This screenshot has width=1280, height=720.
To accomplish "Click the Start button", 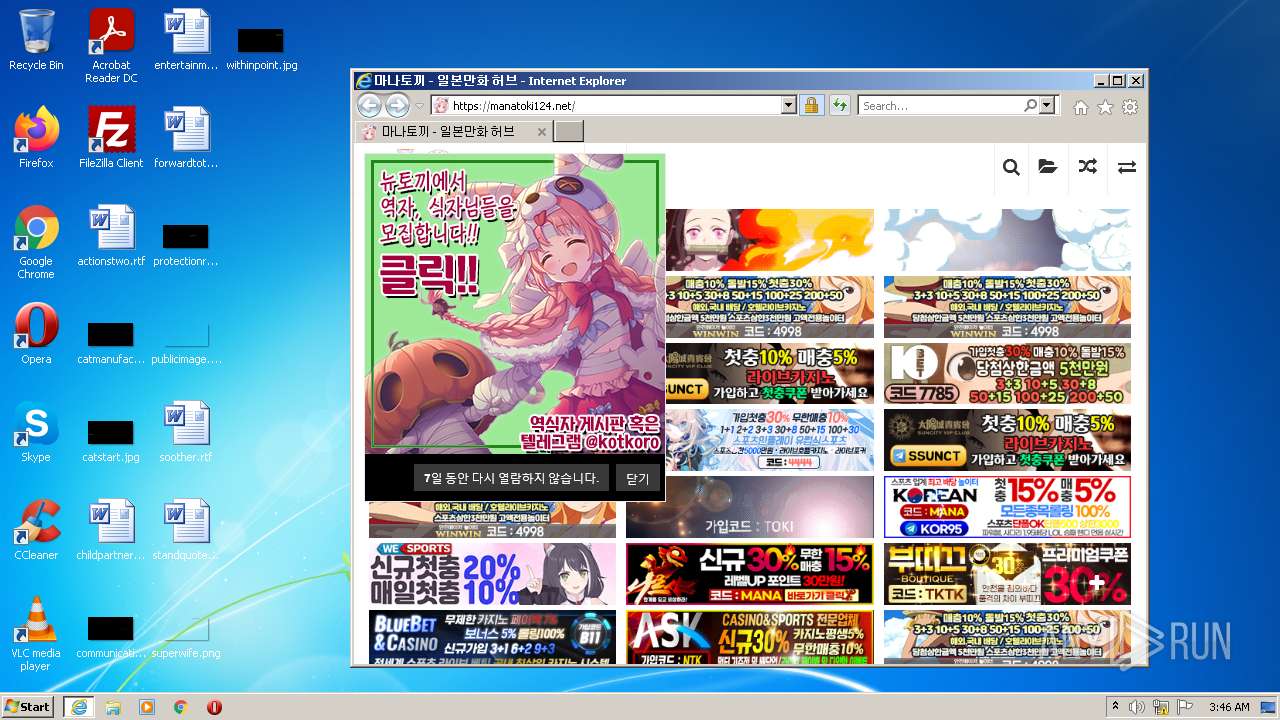I will pyautogui.click(x=28, y=706).
